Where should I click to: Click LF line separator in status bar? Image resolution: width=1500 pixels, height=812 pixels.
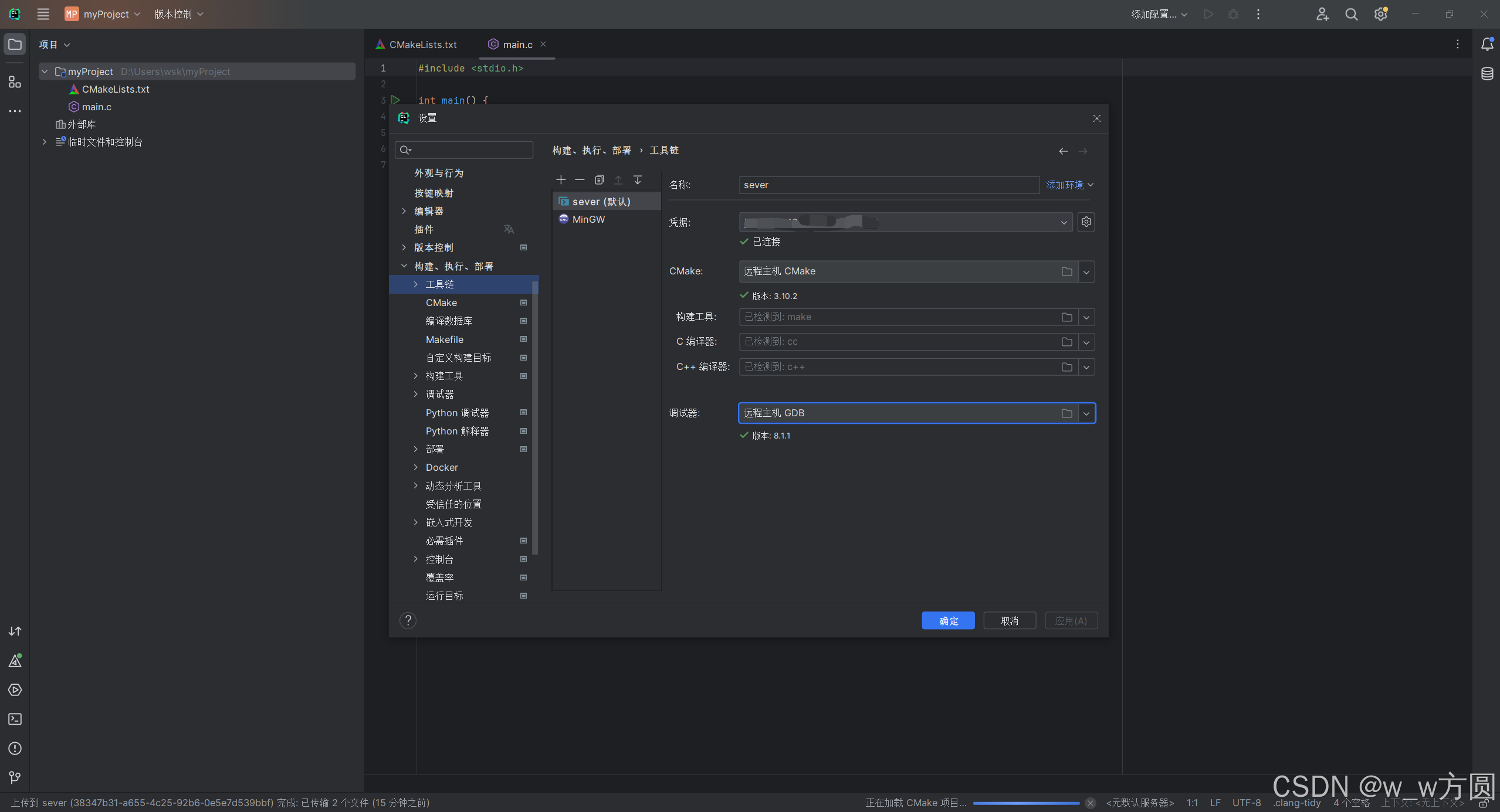click(x=1215, y=803)
